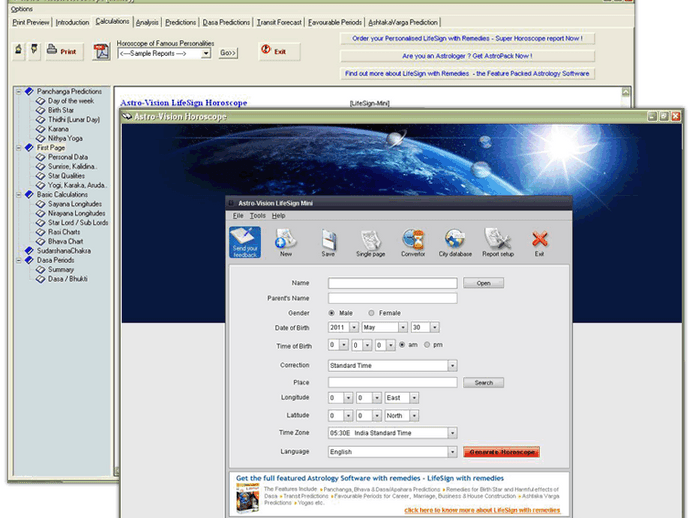This screenshot has height=518, width=690.
Task: Click the product box thumbnail in the ad
Action: tap(247, 498)
